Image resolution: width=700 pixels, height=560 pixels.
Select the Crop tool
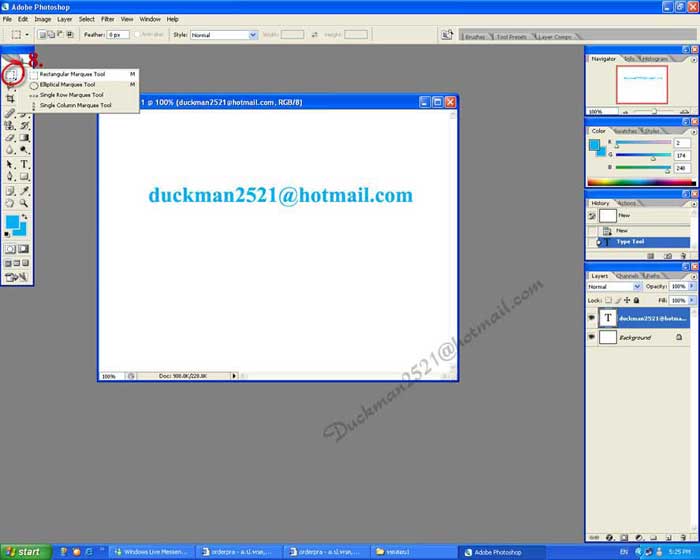10,99
